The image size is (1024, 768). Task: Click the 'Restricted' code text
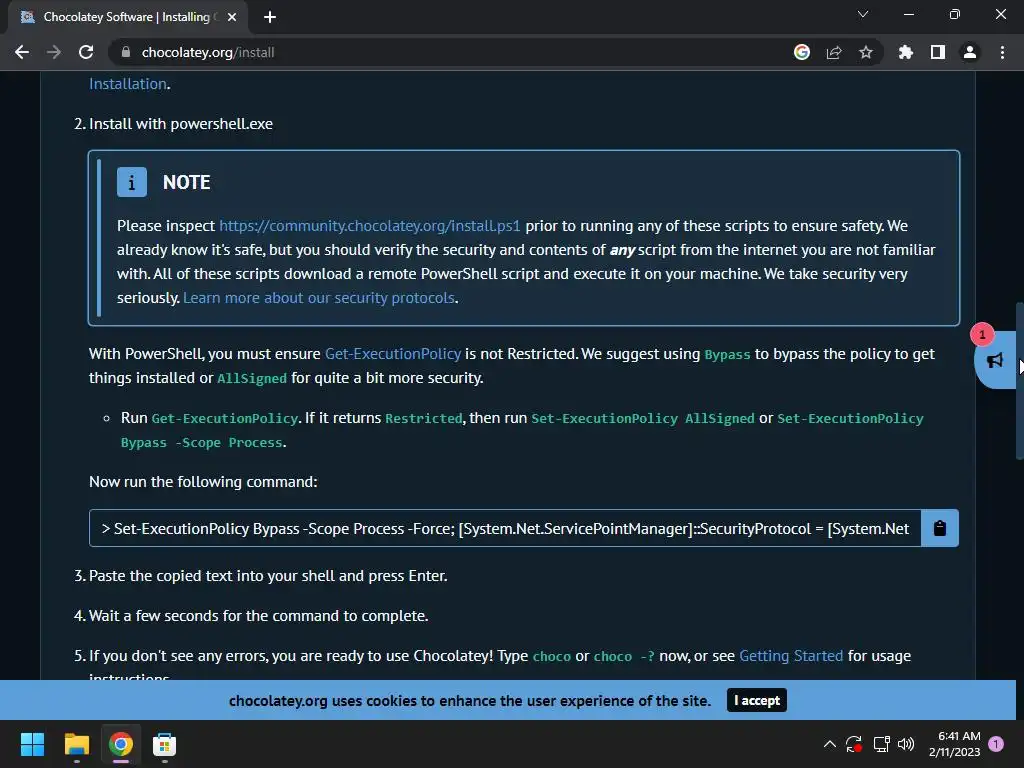click(x=424, y=419)
